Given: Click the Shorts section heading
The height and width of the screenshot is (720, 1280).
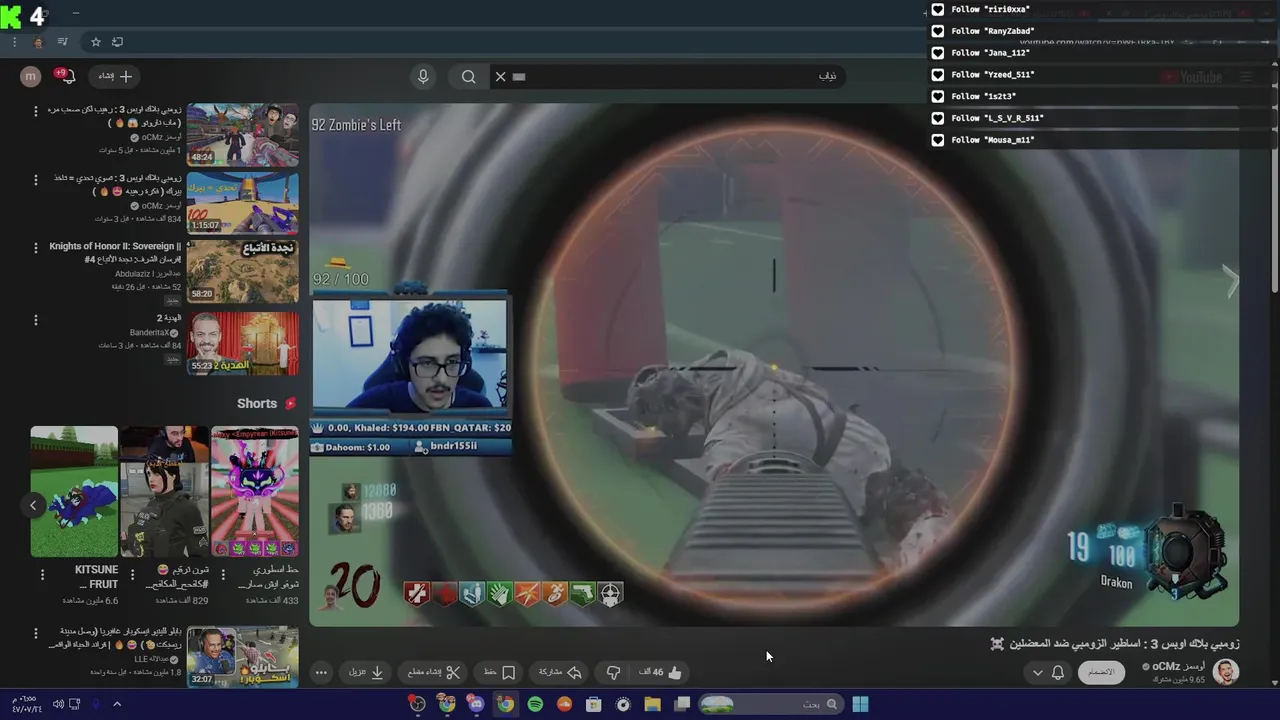Looking at the screenshot, I should [x=266, y=404].
